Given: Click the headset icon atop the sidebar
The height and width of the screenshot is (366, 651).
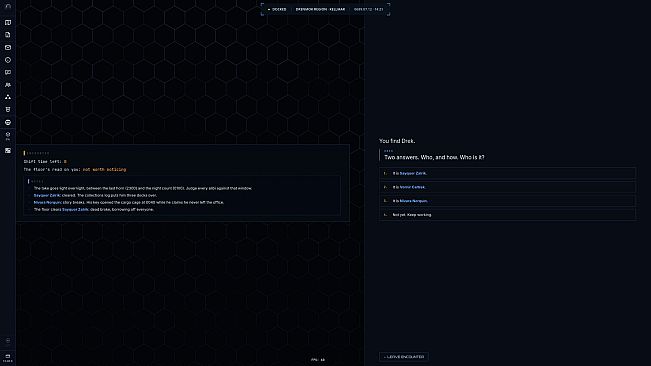Looking at the screenshot, I should (8, 7).
